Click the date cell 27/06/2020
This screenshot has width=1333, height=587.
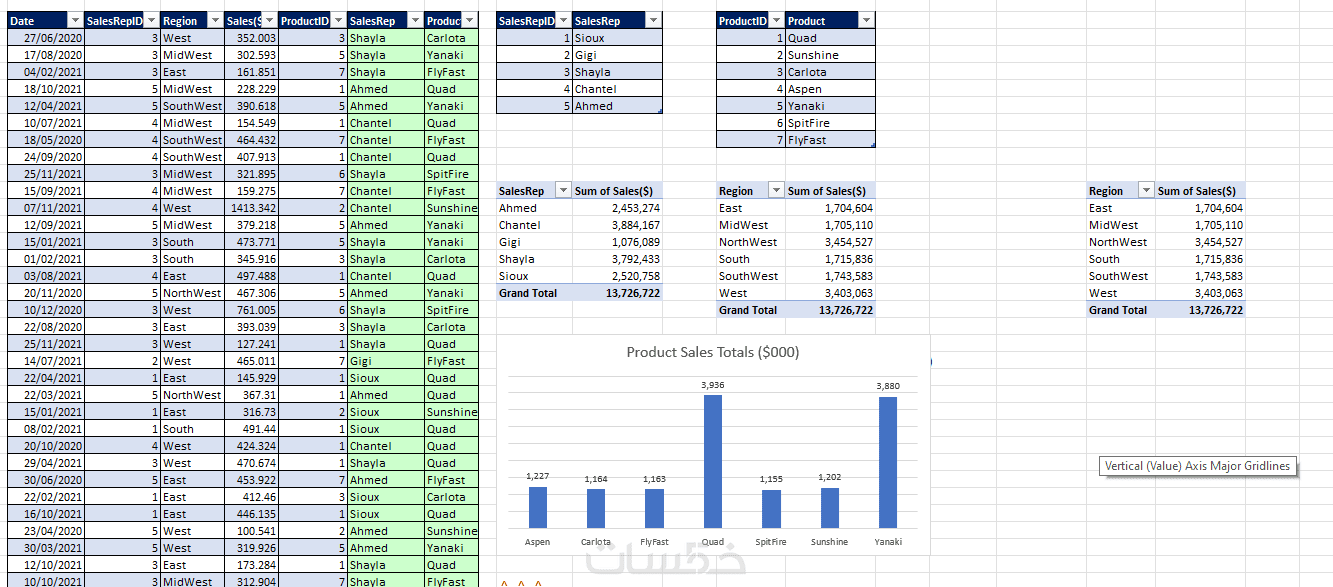point(45,38)
